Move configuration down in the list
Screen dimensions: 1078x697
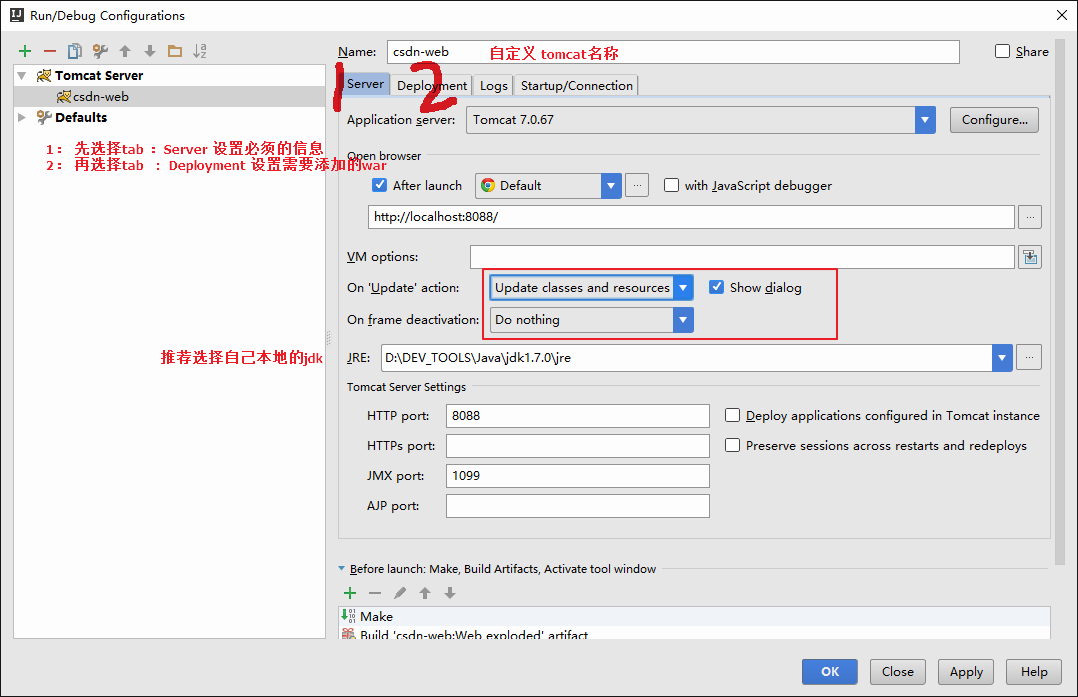click(x=150, y=51)
